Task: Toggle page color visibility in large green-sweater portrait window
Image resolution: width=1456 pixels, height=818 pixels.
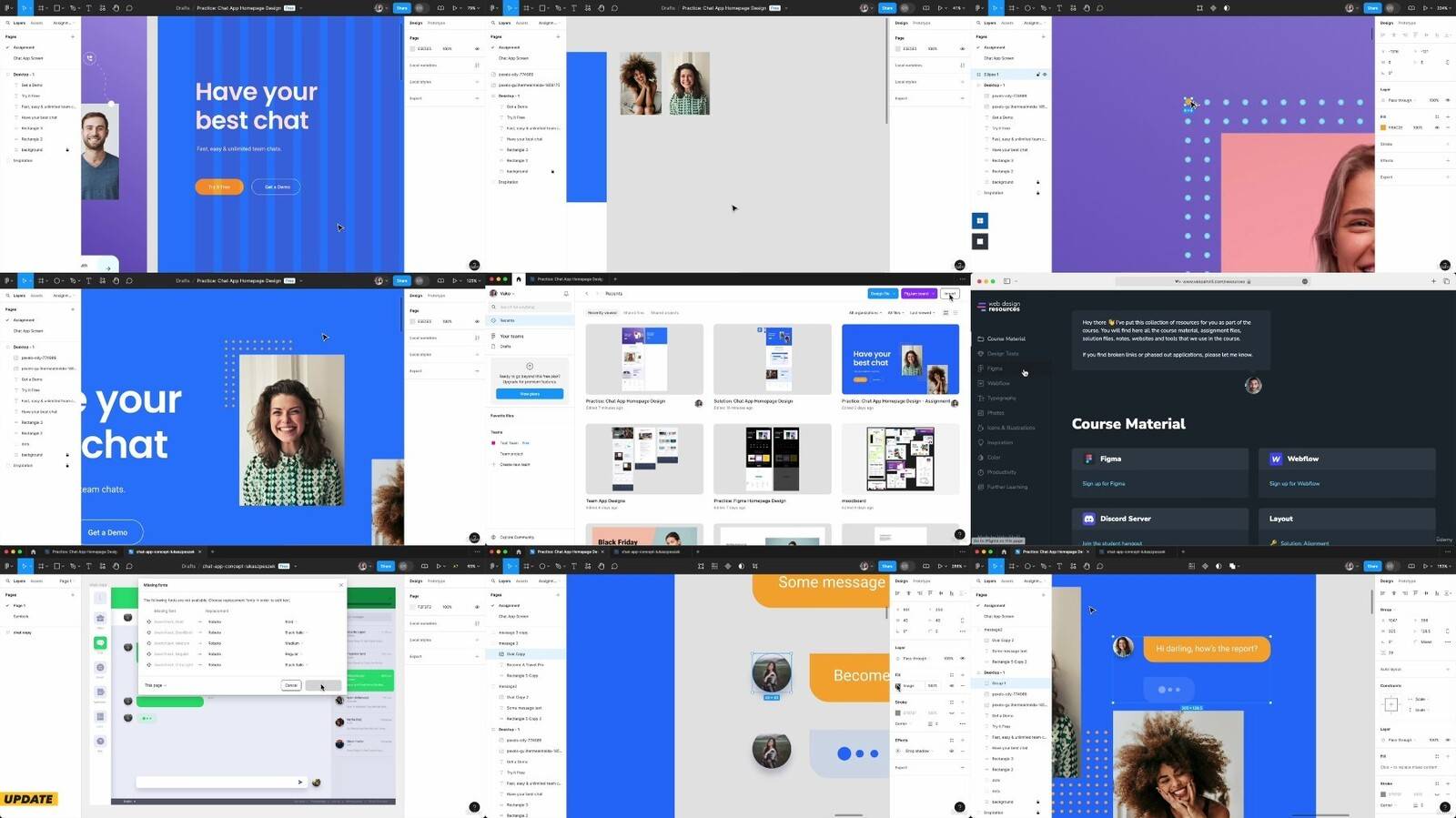Action: pos(477,321)
